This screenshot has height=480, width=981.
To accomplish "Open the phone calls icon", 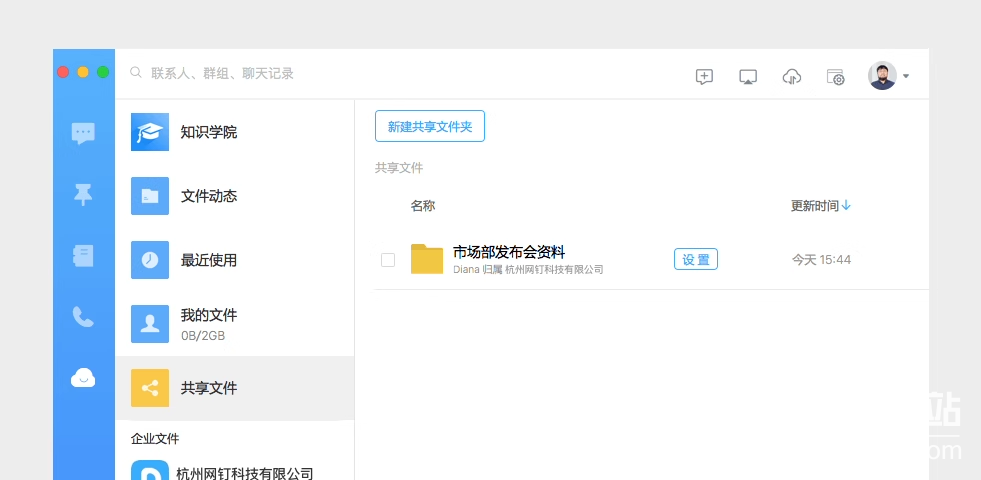I will (83, 317).
